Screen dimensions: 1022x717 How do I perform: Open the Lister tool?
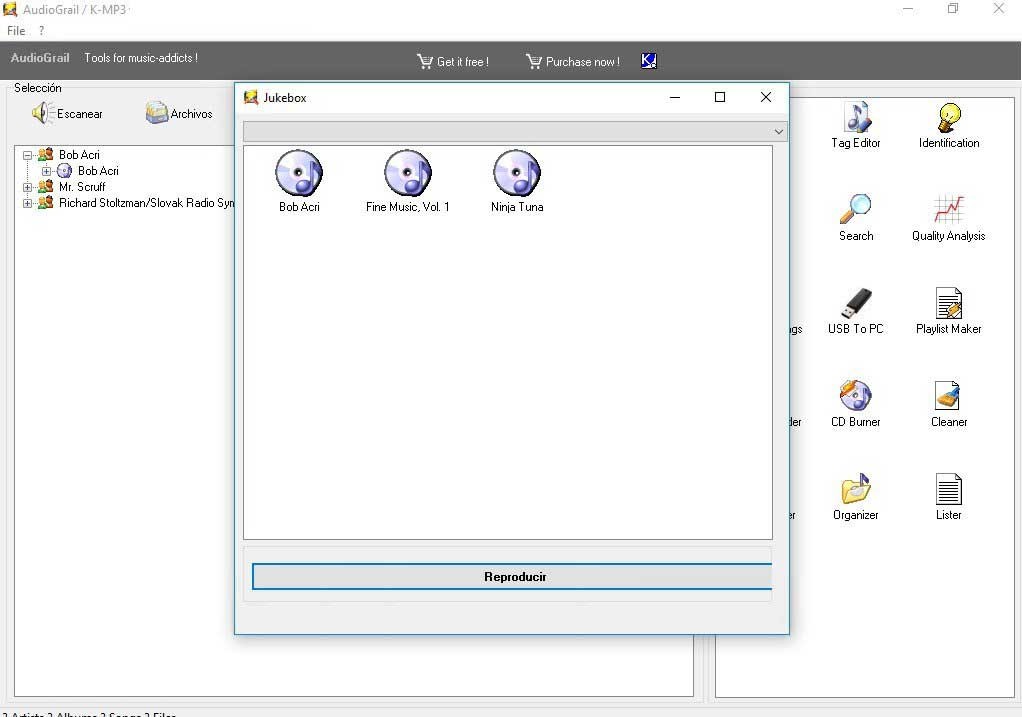[x=948, y=490]
